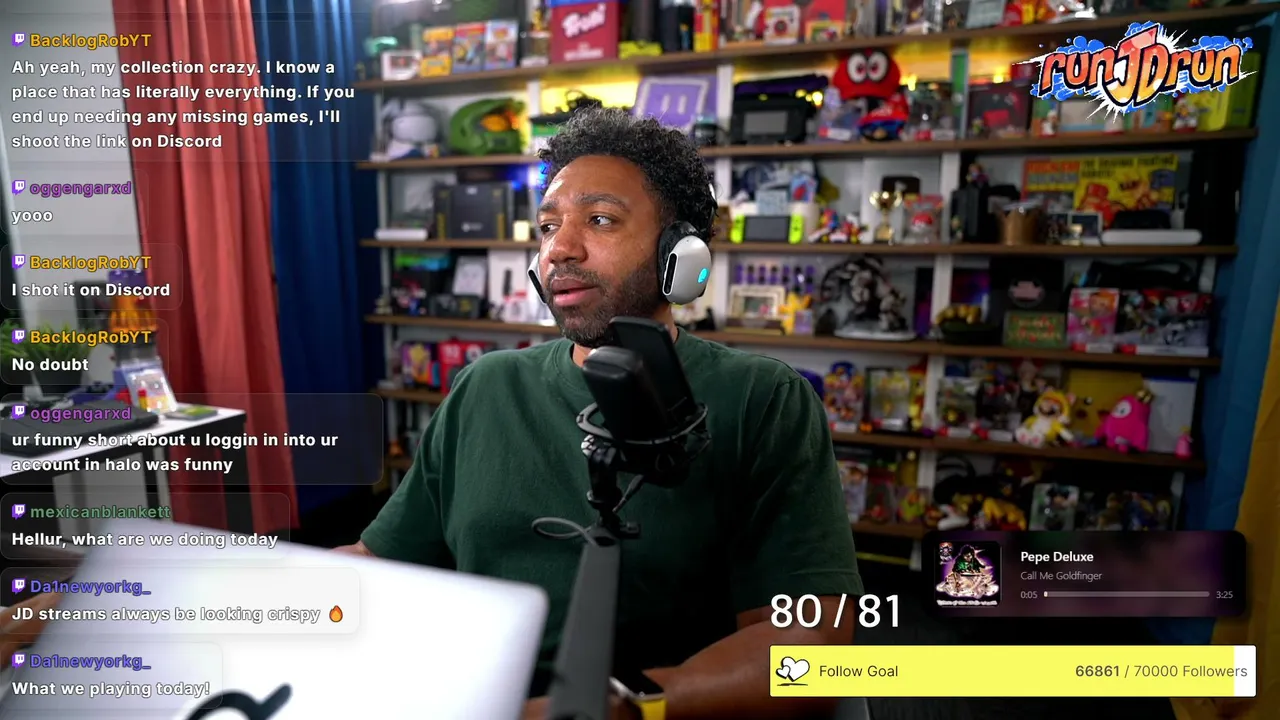Select the 'yooo' chat message
Viewport: 1280px width, 720px height.
(x=32, y=215)
